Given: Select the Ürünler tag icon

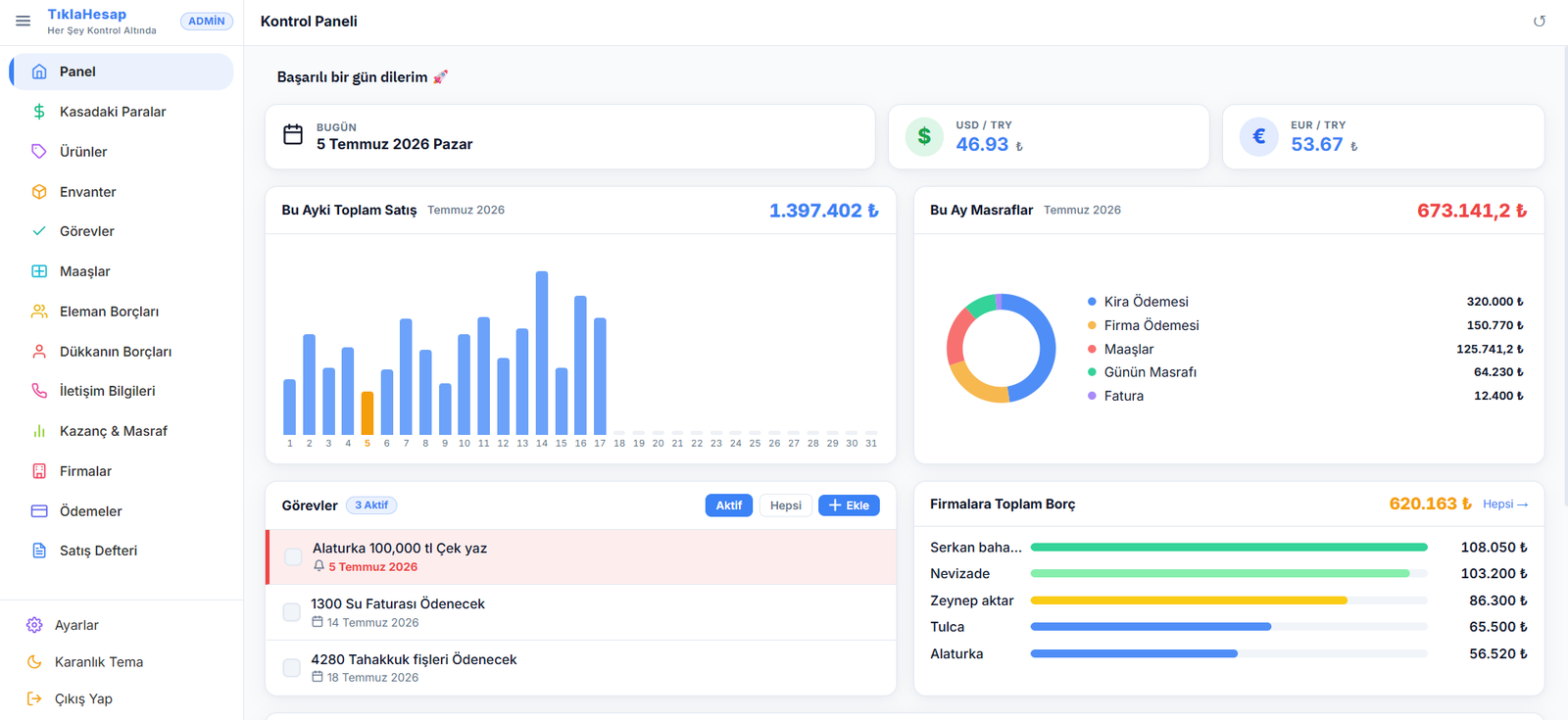Looking at the screenshot, I should (x=39, y=152).
